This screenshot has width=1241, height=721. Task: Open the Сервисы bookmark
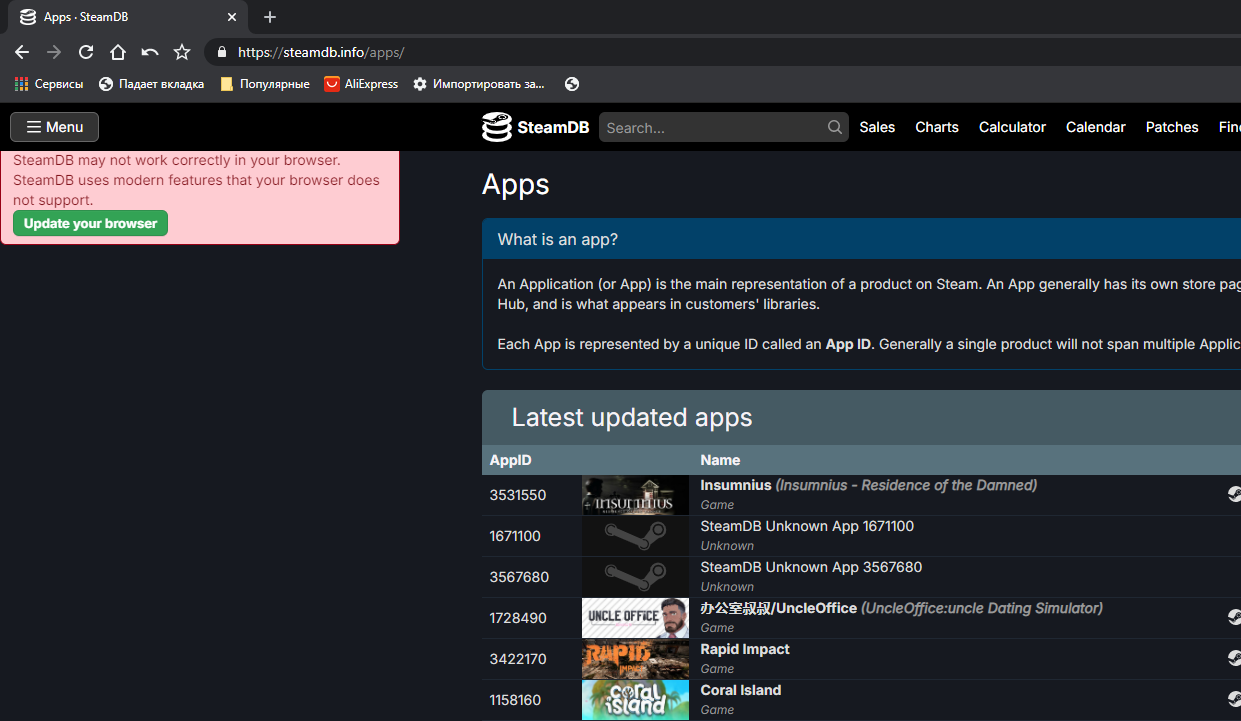pos(49,84)
